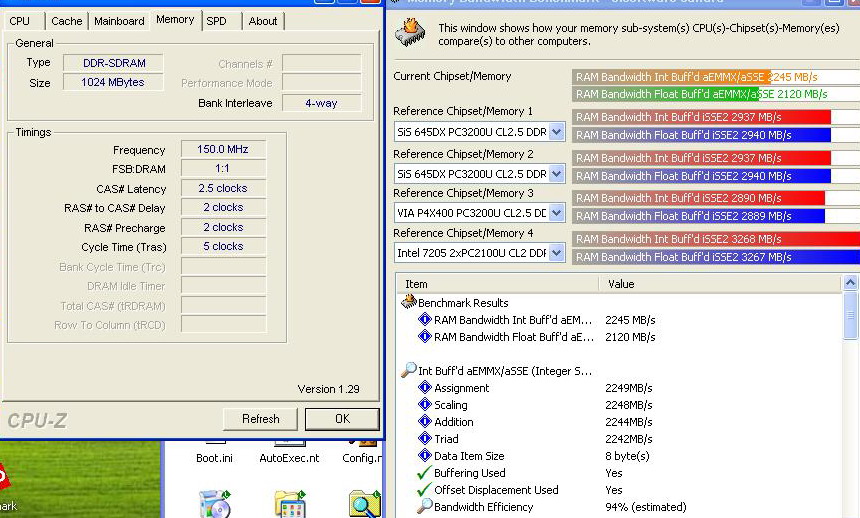Click the flaming memory chip benchmark icon
Viewport: 860px width, 518px height.
coord(410,33)
